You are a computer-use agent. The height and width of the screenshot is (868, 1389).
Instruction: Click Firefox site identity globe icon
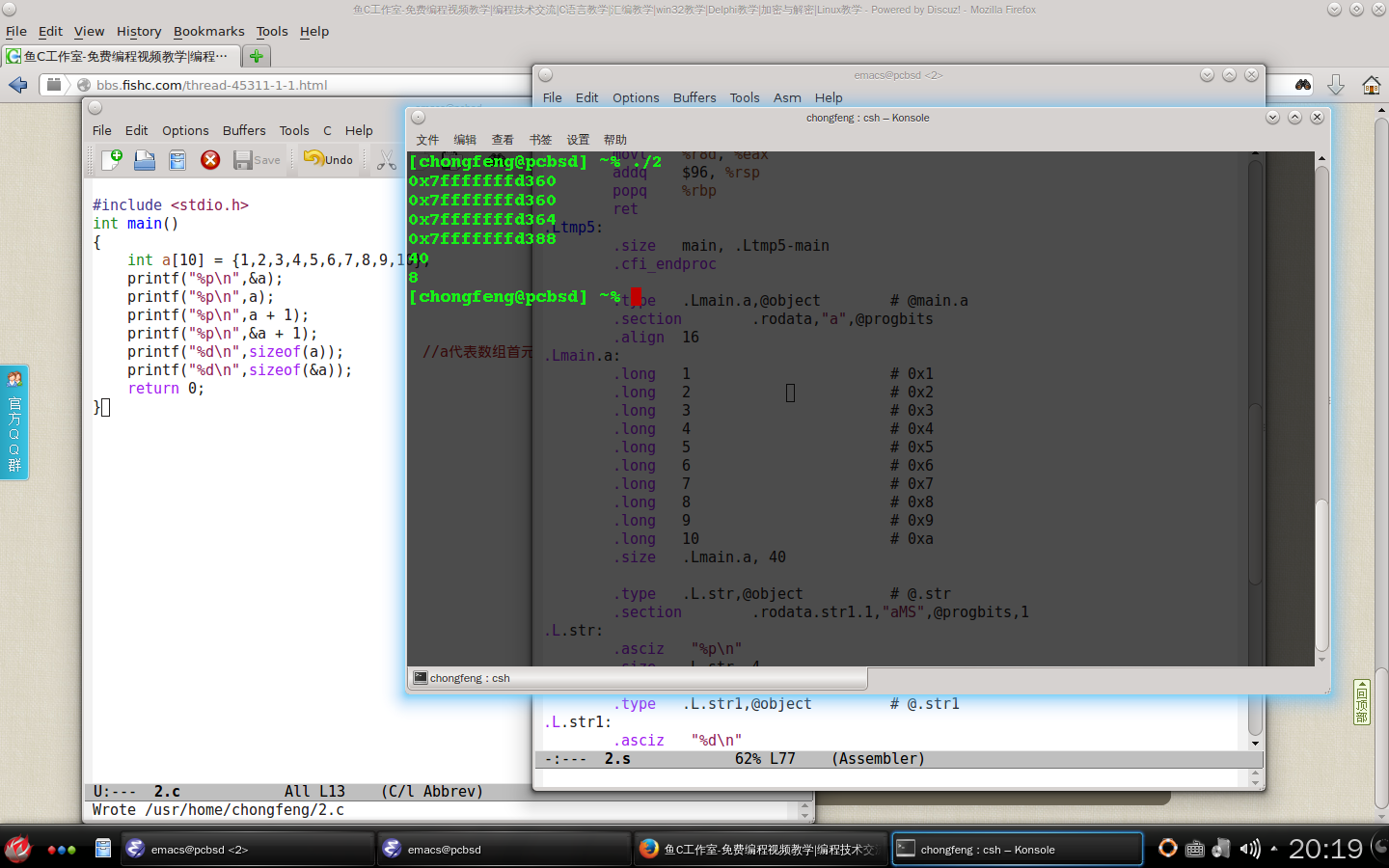tap(84, 85)
